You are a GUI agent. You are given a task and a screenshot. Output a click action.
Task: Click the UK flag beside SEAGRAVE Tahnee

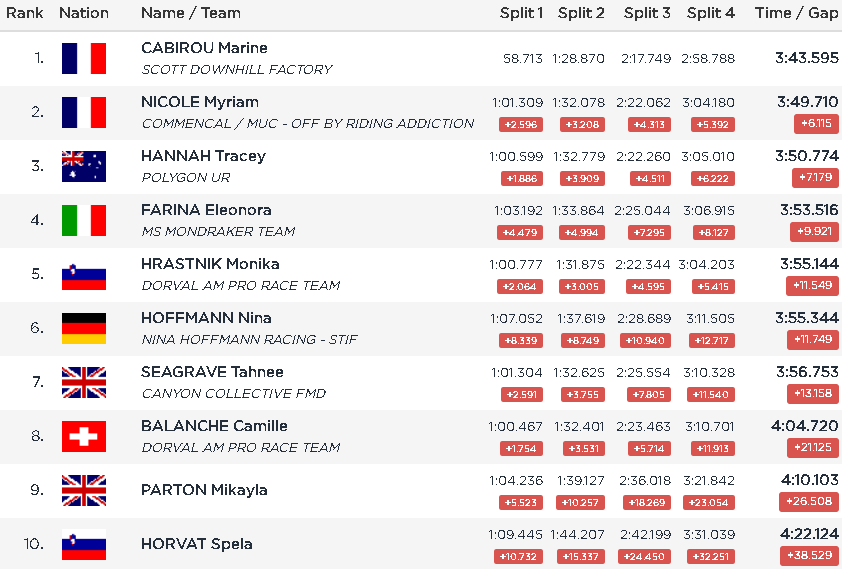click(84, 382)
